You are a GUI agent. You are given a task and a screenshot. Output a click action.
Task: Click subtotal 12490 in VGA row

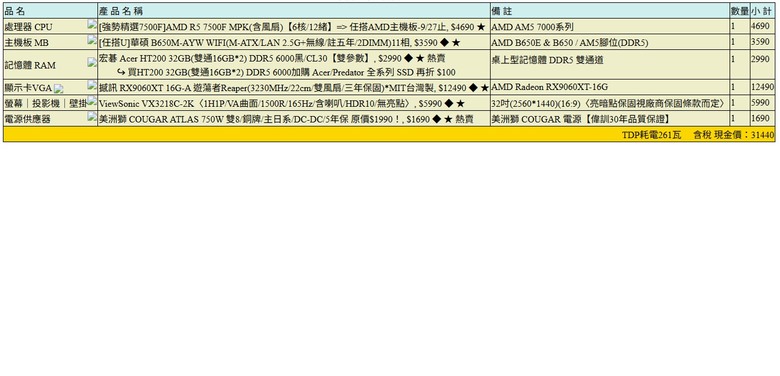763,88
